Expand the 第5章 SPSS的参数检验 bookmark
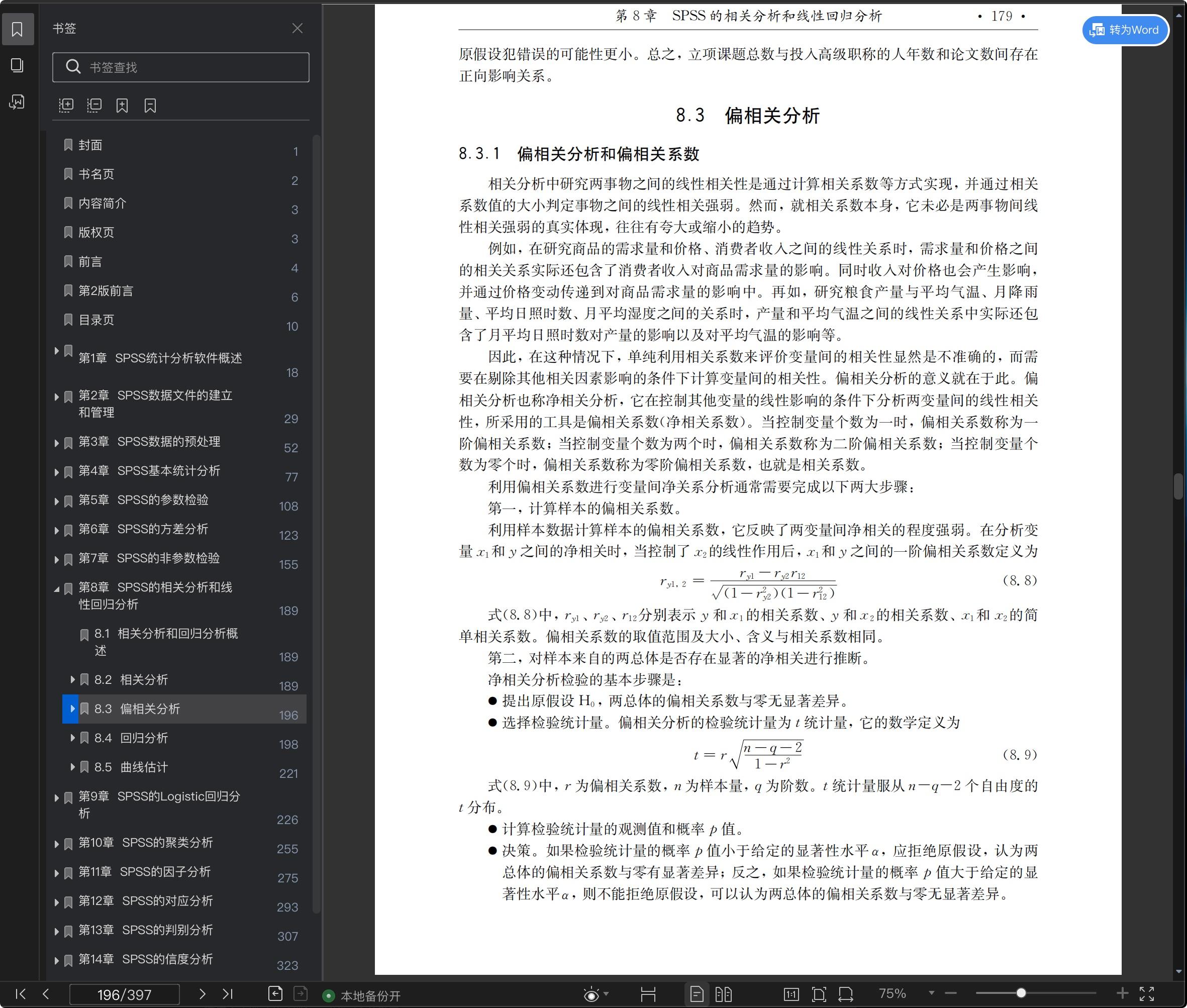The height and width of the screenshot is (1008, 1187). 57,501
